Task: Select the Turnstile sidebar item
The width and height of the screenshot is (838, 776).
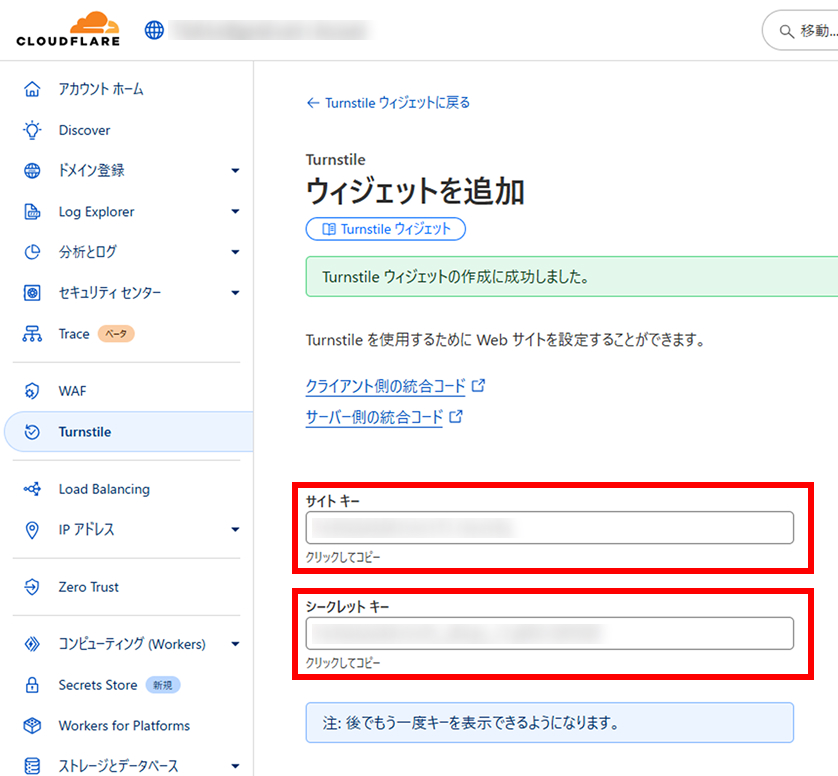Action: (x=129, y=432)
